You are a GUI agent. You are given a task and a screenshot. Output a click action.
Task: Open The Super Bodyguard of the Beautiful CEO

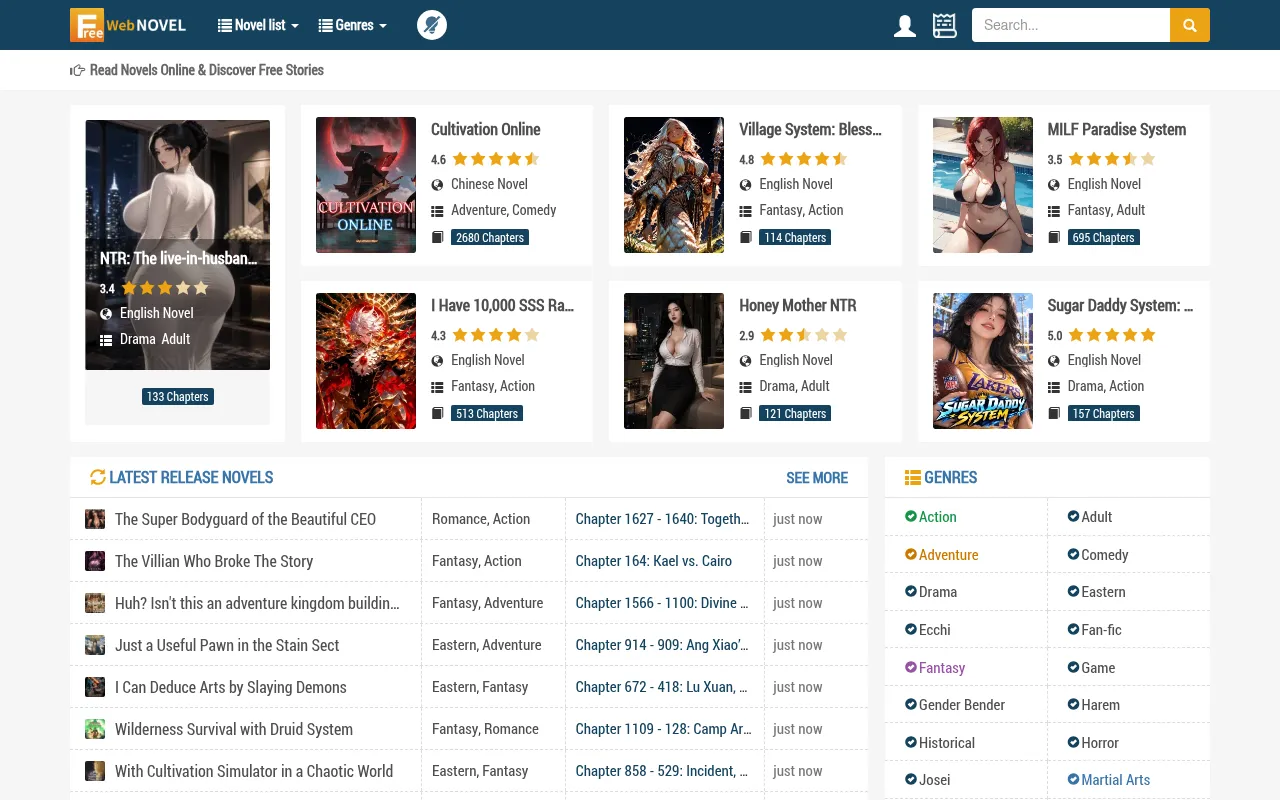245,519
